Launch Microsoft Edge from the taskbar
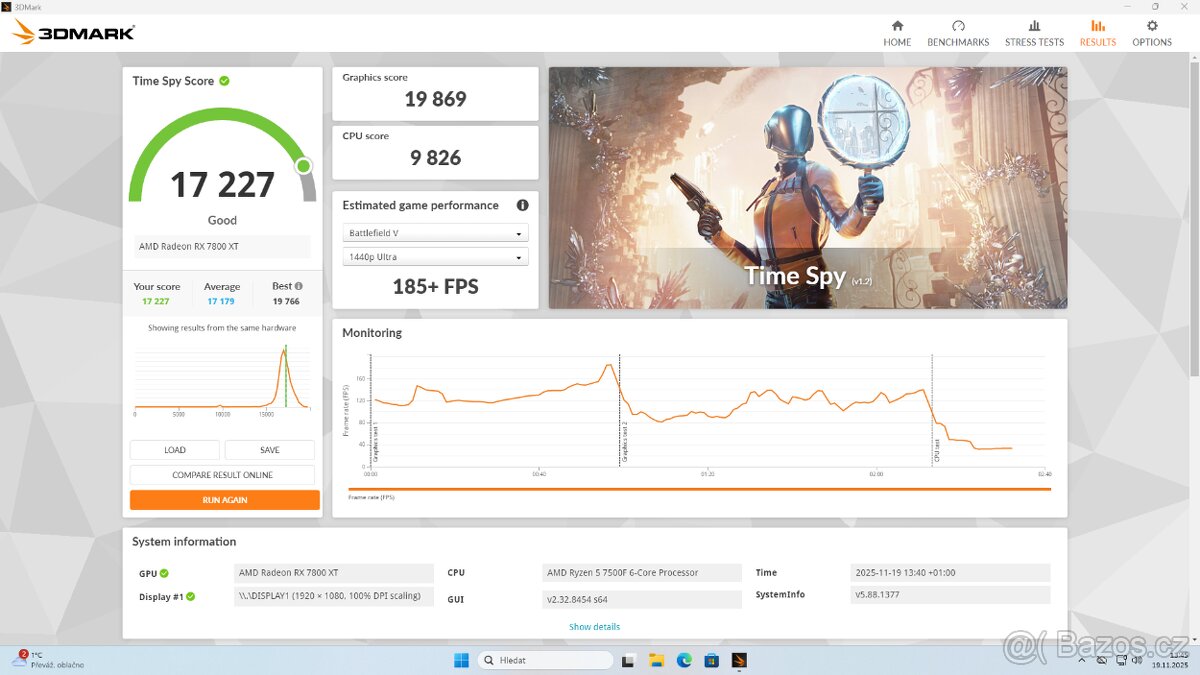 [x=684, y=660]
